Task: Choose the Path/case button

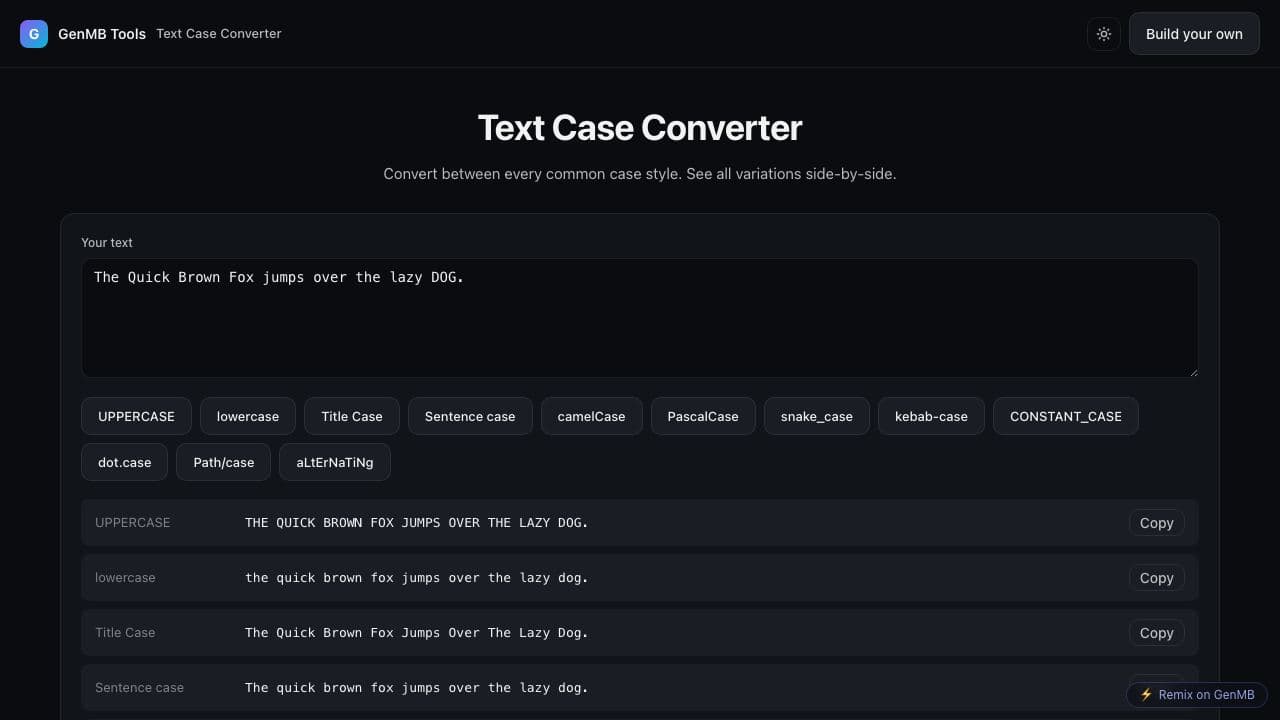Action: 224,462
